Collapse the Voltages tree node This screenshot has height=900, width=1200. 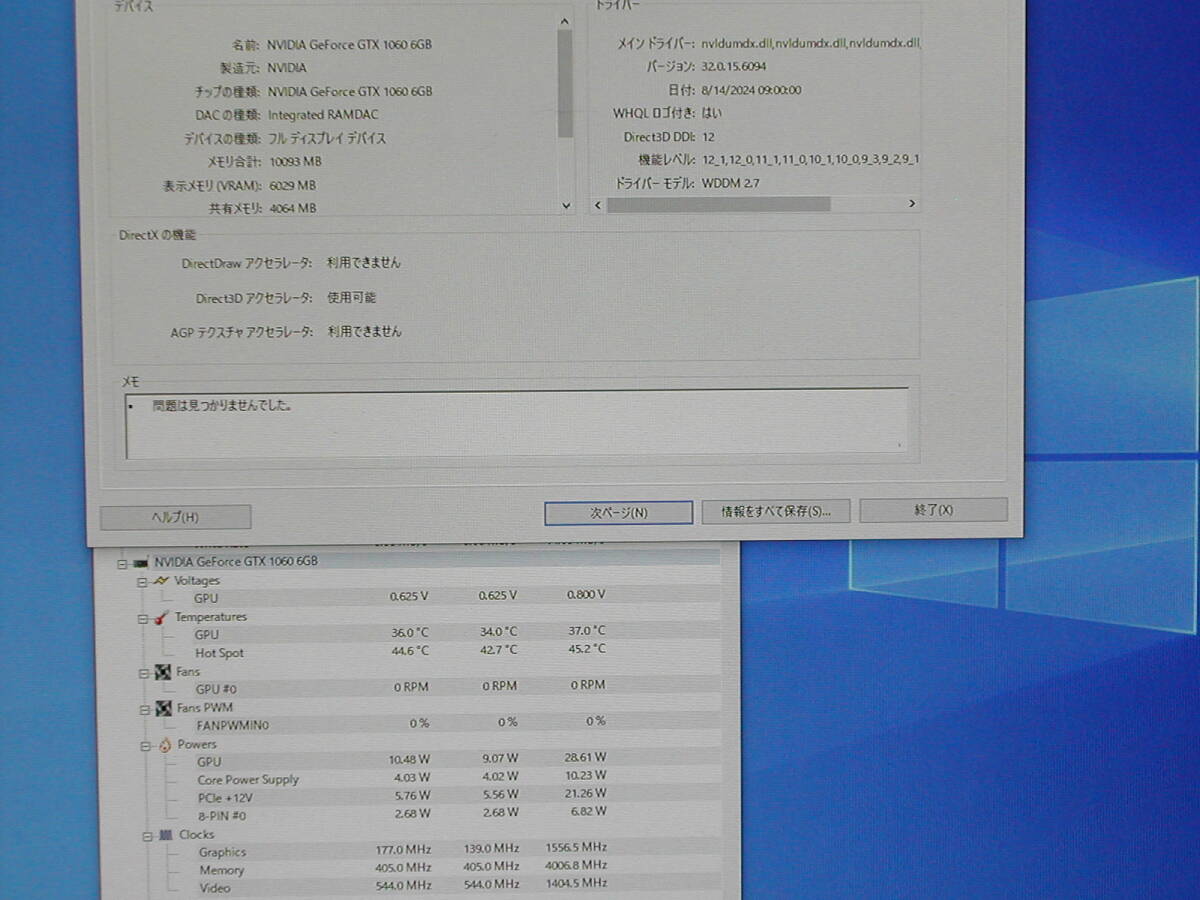pos(142,581)
